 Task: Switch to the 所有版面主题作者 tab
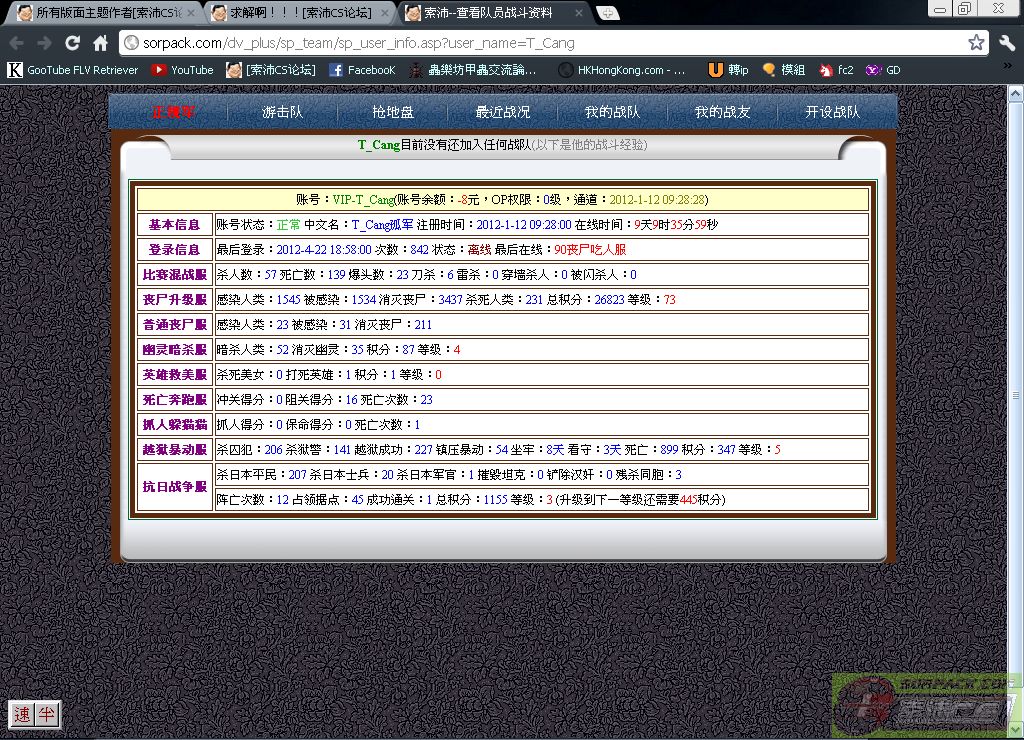pyautogui.click(x=100, y=13)
